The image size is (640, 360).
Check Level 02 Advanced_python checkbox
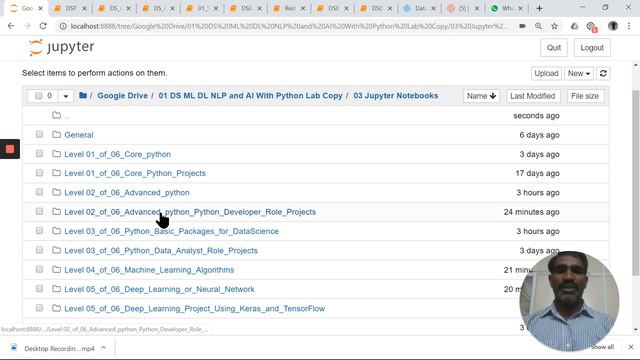pyautogui.click(x=39, y=192)
